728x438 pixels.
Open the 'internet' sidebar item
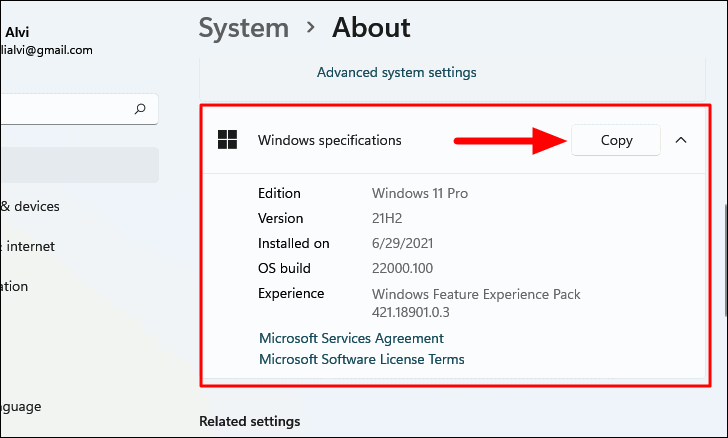click(27, 246)
